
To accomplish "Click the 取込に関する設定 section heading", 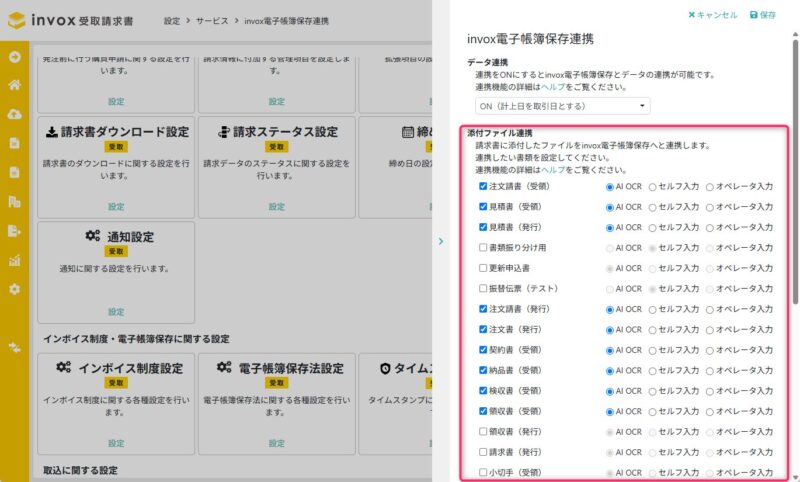I will pos(80,470).
